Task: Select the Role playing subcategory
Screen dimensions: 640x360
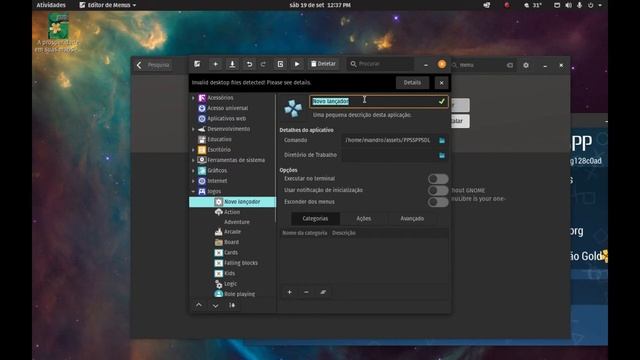Action: click(239, 294)
